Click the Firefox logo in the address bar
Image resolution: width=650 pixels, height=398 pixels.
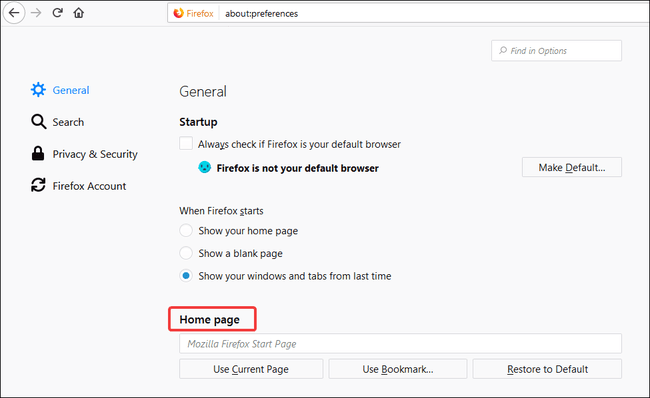point(178,13)
